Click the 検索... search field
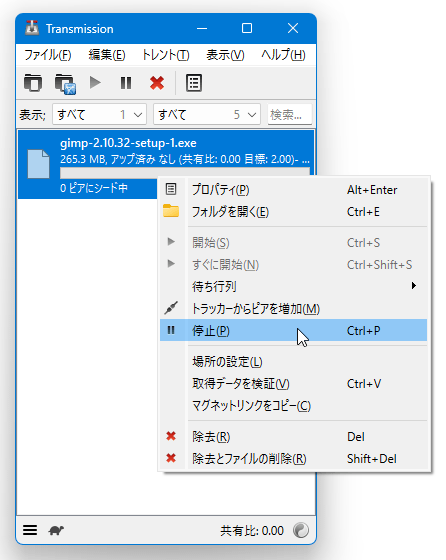This screenshot has height=560, width=446. [x=290, y=114]
